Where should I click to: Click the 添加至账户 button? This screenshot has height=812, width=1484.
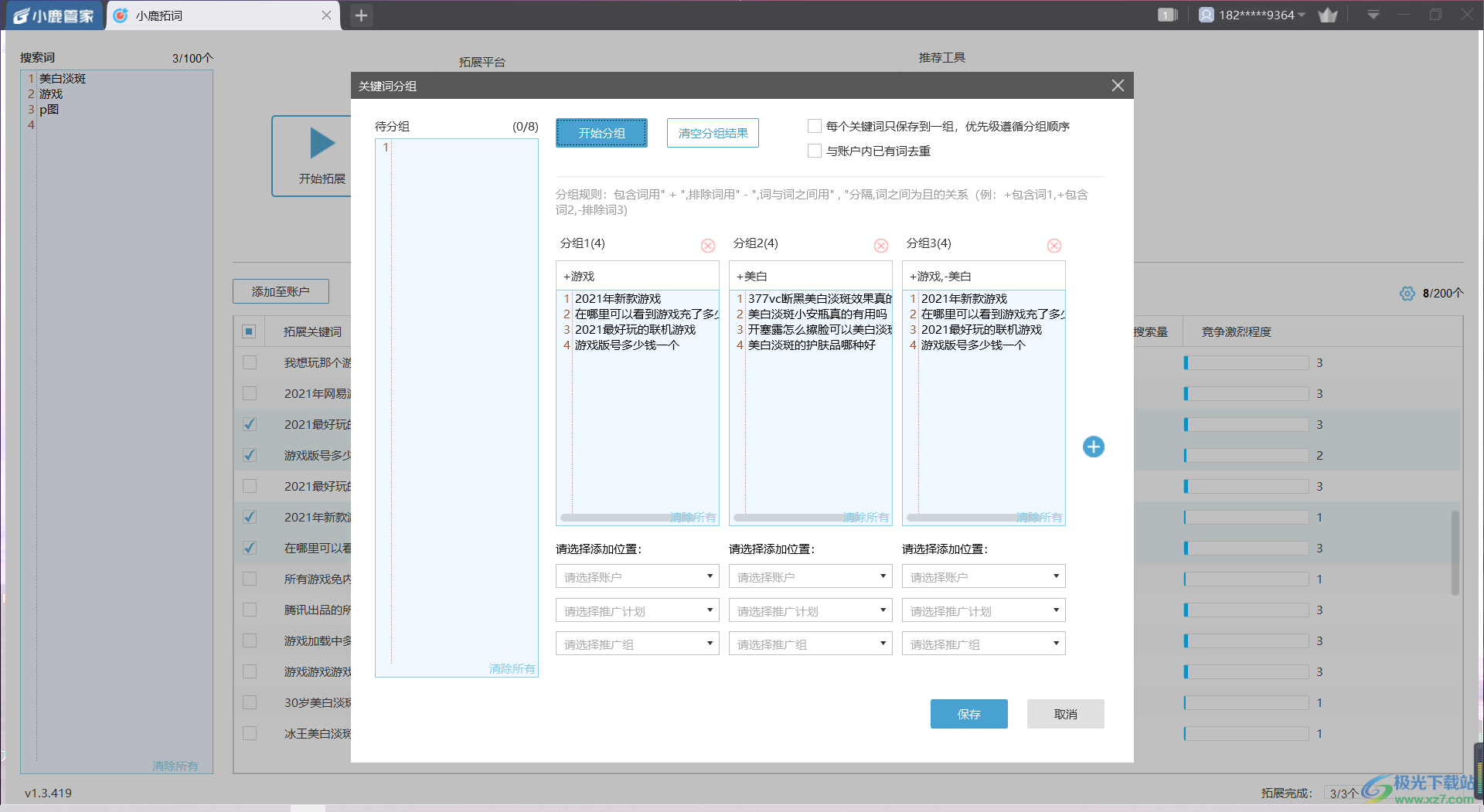[x=281, y=291]
